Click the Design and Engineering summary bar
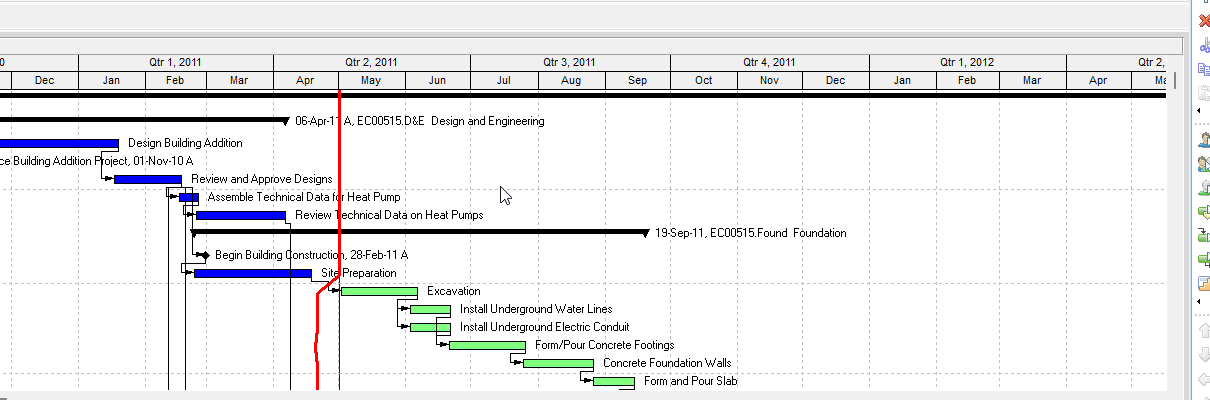1210x400 pixels. (x=144, y=119)
